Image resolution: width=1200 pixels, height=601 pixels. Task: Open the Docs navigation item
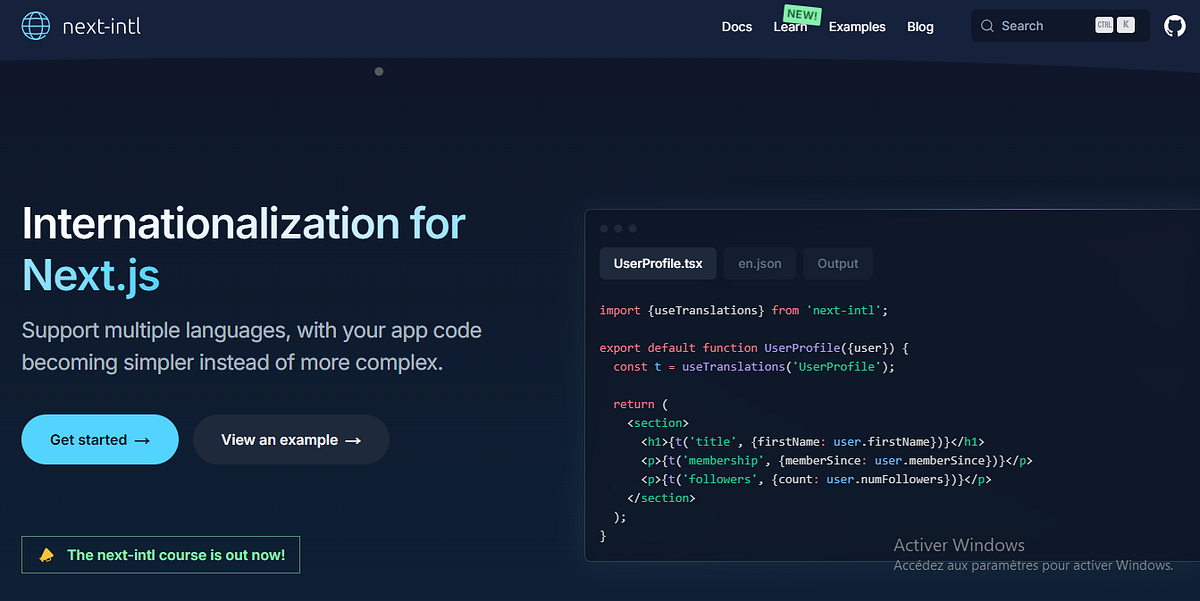pyautogui.click(x=737, y=27)
